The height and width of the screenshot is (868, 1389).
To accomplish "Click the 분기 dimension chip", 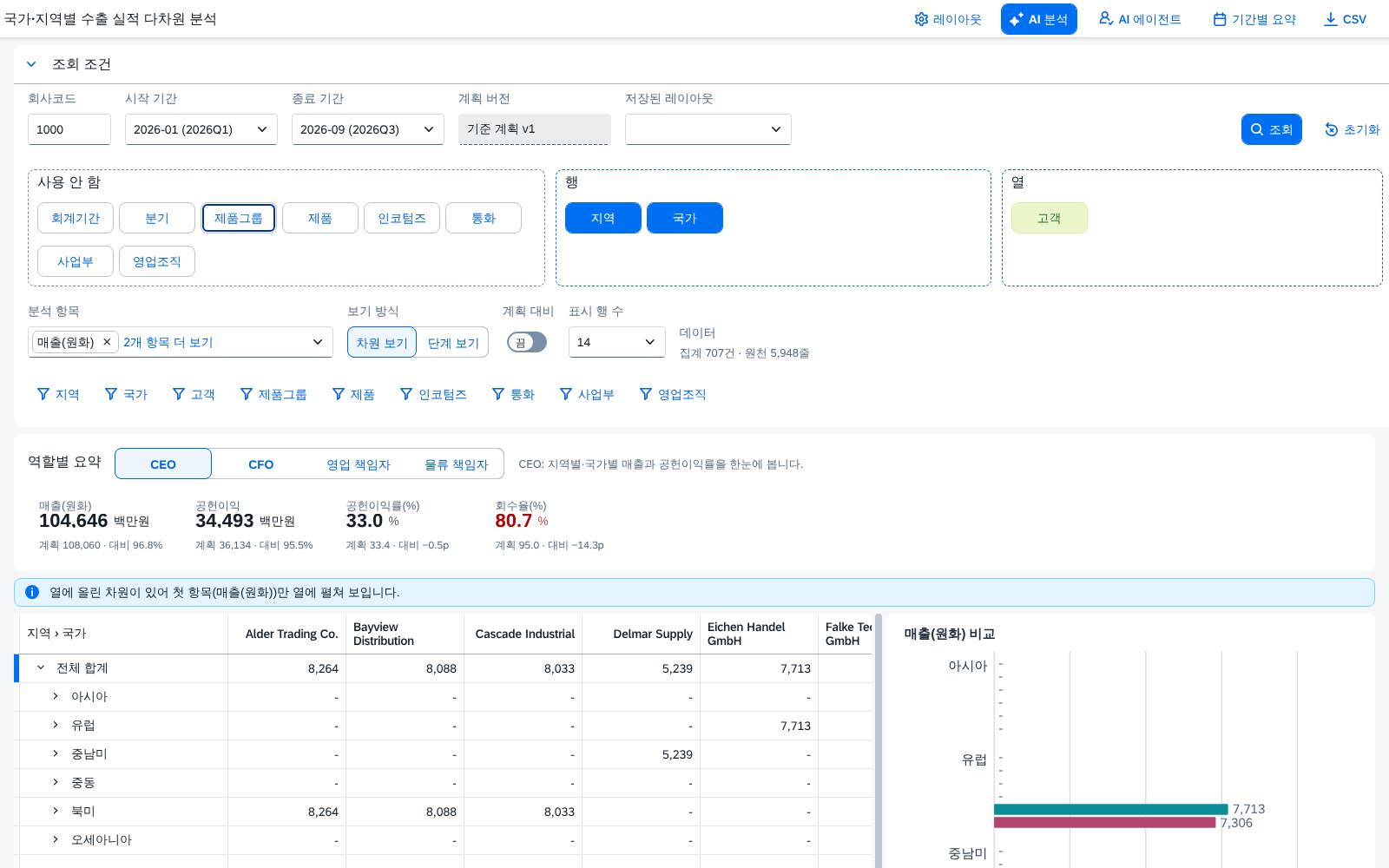I will click(x=157, y=218).
